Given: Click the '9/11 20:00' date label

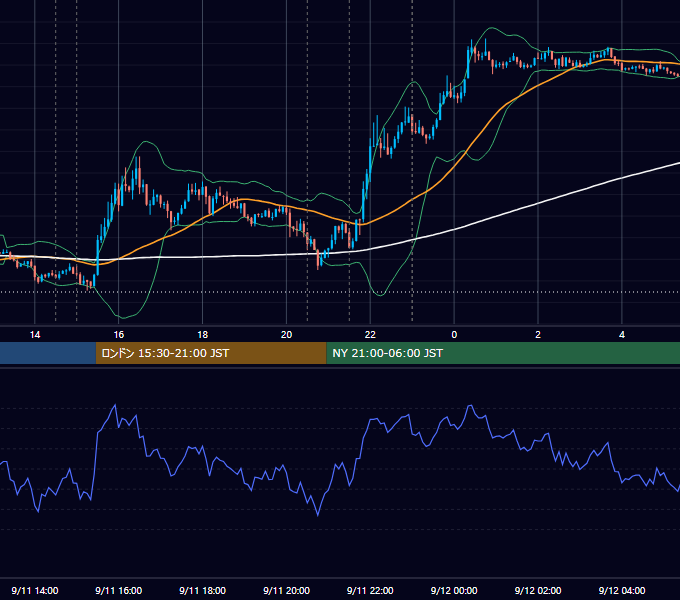Looking at the screenshot, I should tap(286, 590).
